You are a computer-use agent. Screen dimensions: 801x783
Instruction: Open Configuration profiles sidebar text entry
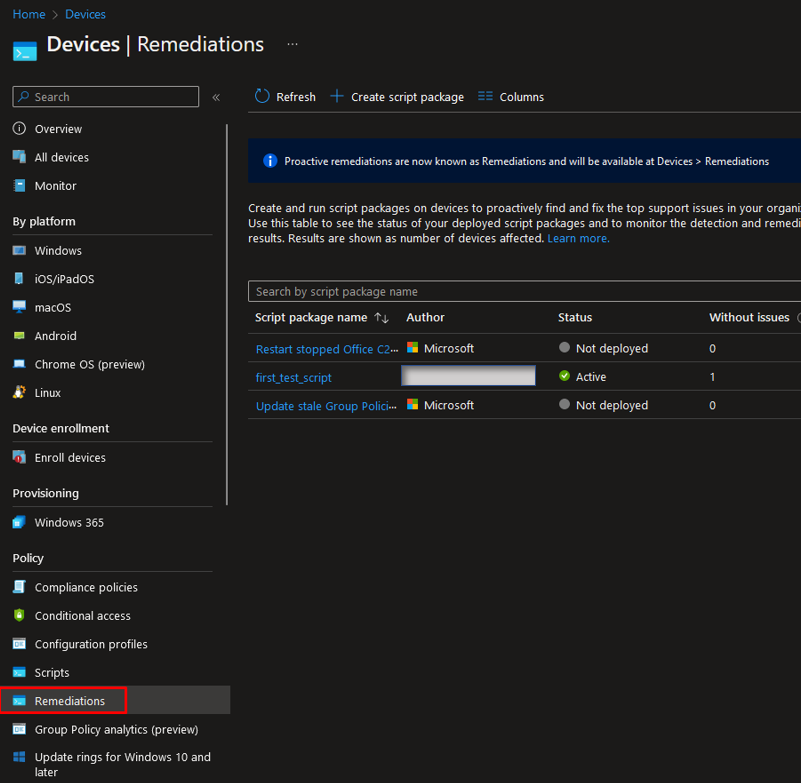point(91,645)
